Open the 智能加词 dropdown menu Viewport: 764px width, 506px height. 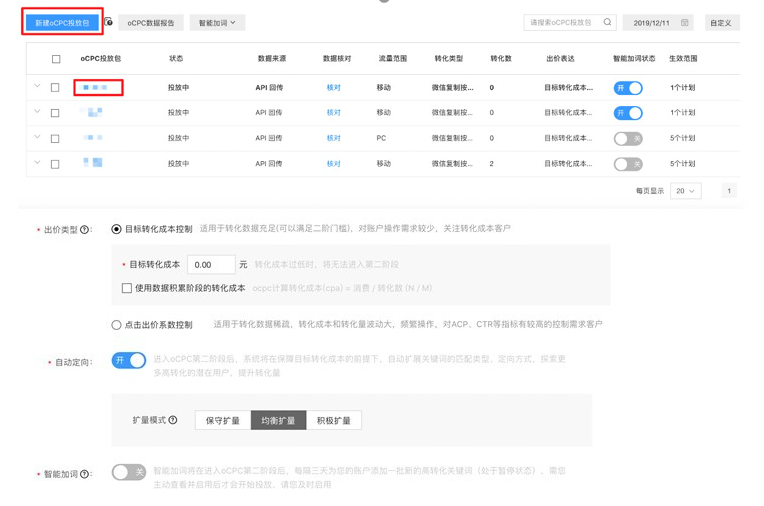pos(218,22)
